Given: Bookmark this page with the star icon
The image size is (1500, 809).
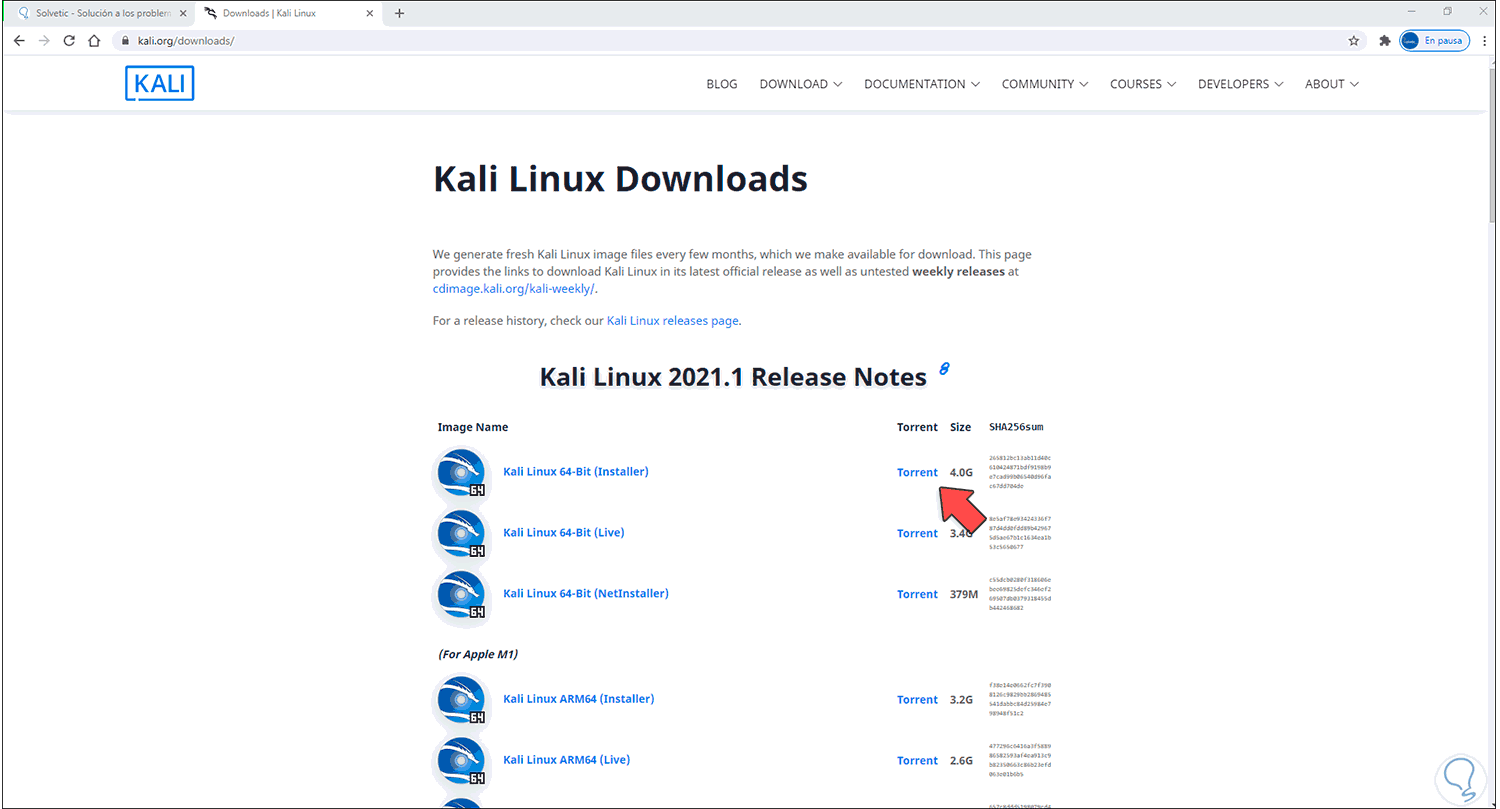Looking at the screenshot, I should [x=1353, y=40].
